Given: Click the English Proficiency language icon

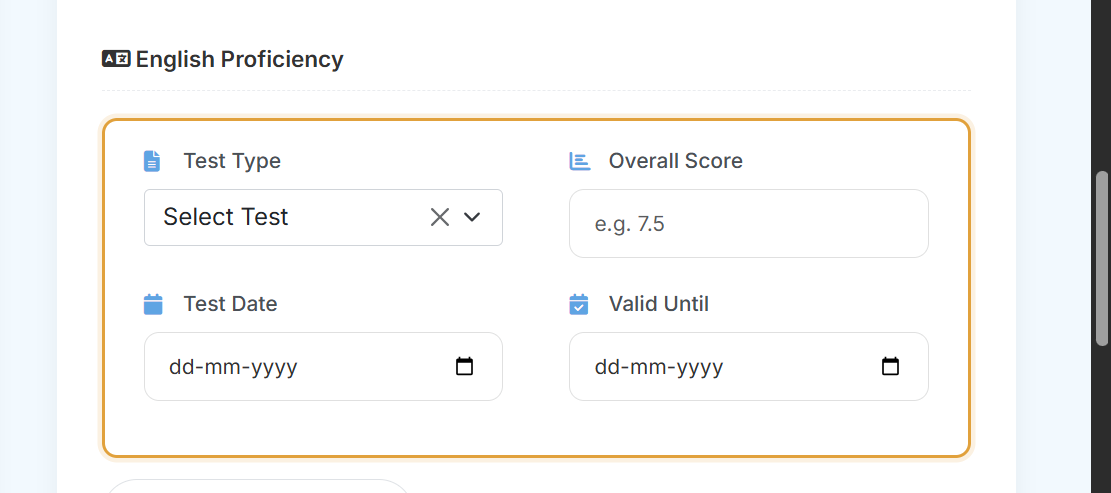Looking at the screenshot, I should click(116, 59).
